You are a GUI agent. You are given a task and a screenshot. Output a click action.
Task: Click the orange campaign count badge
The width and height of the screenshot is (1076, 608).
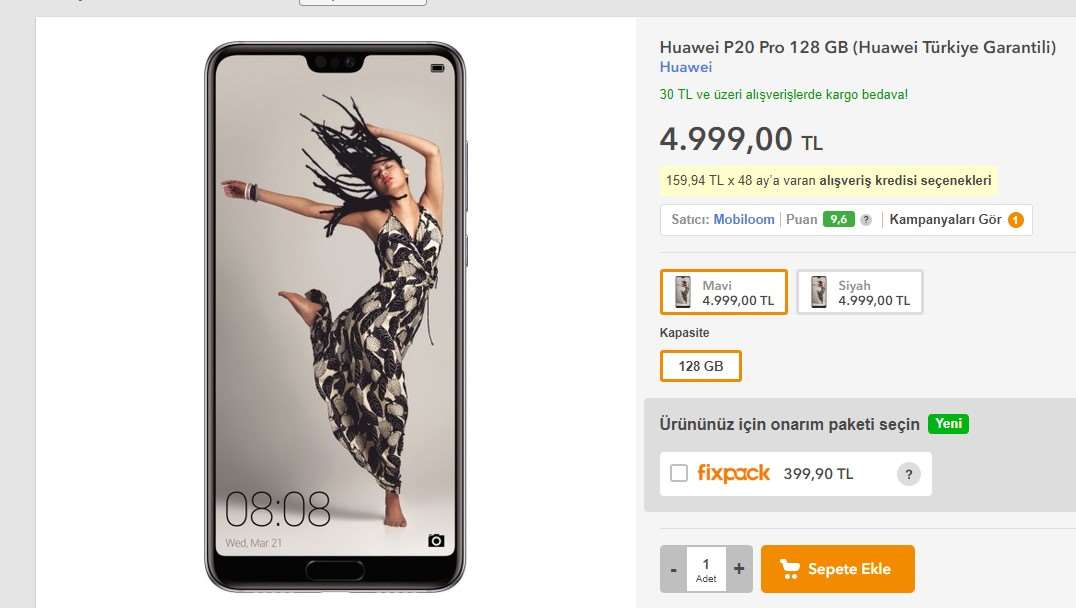point(1016,220)
